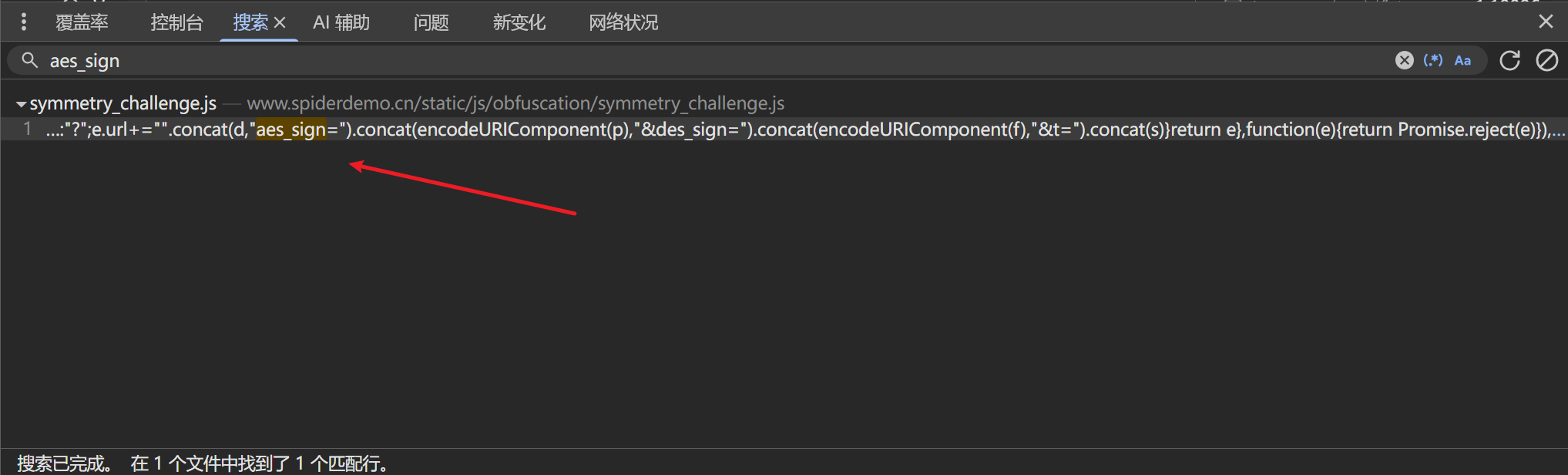1568x475 pixels.
Task: Open the 网络状况 tab
Action: 623,23
